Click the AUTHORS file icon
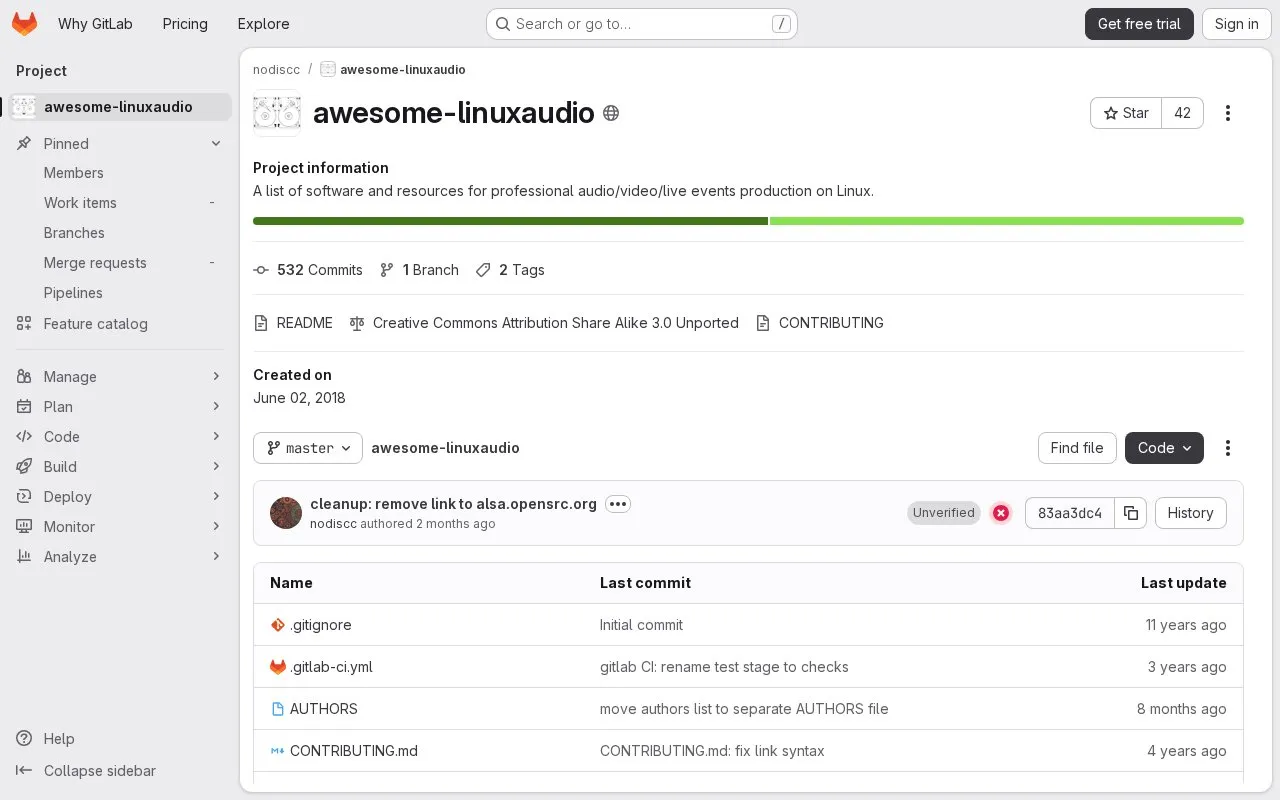 278,709
